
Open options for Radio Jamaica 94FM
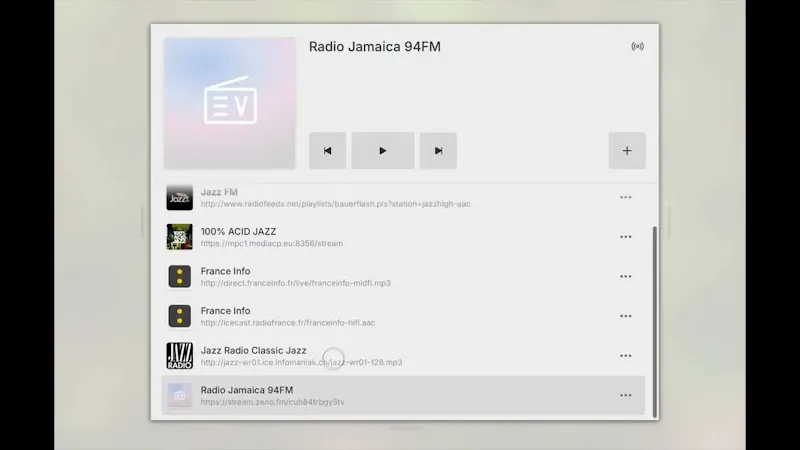626,395
